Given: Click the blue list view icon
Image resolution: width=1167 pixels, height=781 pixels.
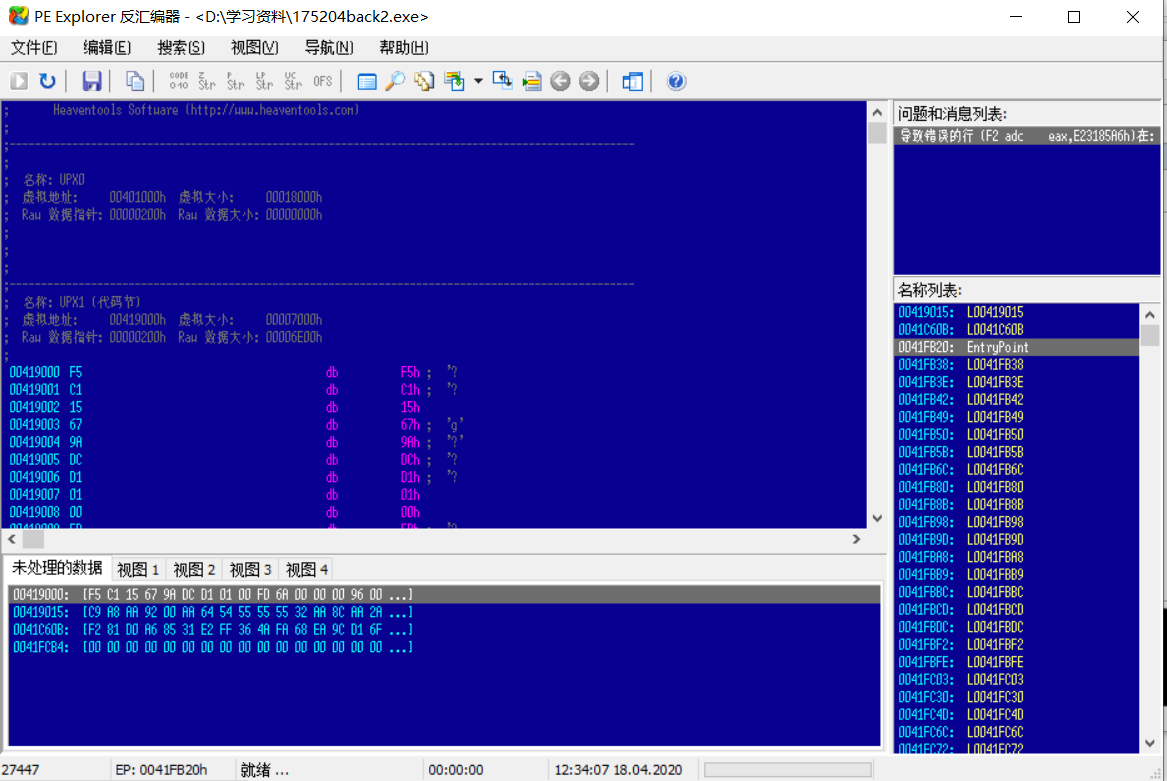Looking at the screenshot, I should coord(367,81).
